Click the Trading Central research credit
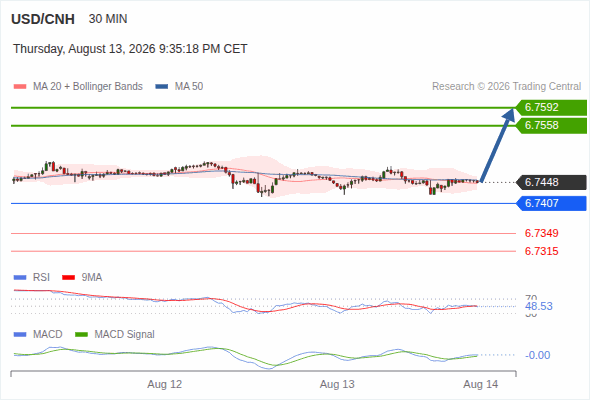This screenshot has height=400, width=590. pyautogui.click(x=506, y=87)
